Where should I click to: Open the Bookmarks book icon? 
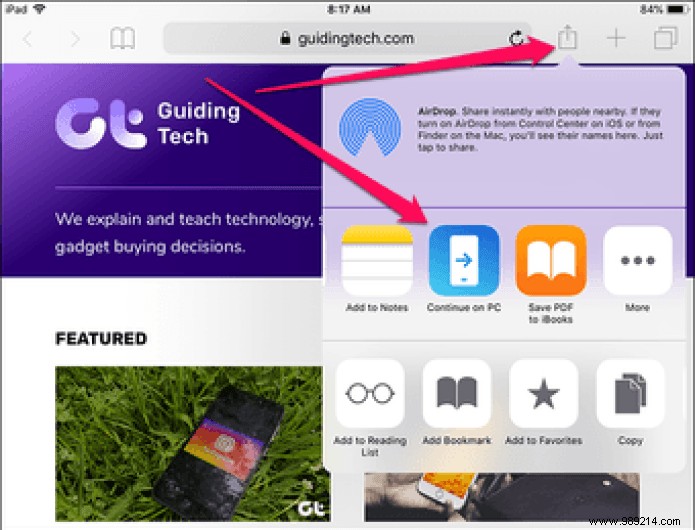click(x=122, y=39)
